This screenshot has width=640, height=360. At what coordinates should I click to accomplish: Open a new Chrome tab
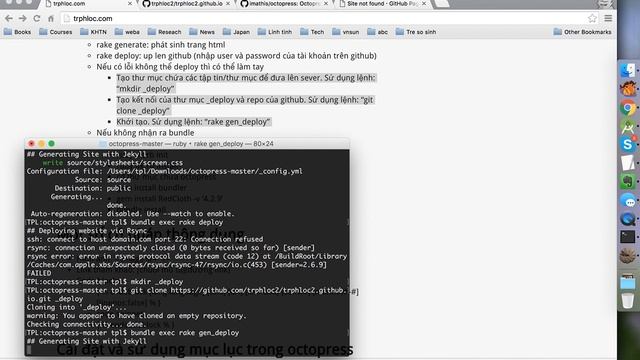point(442,4)
